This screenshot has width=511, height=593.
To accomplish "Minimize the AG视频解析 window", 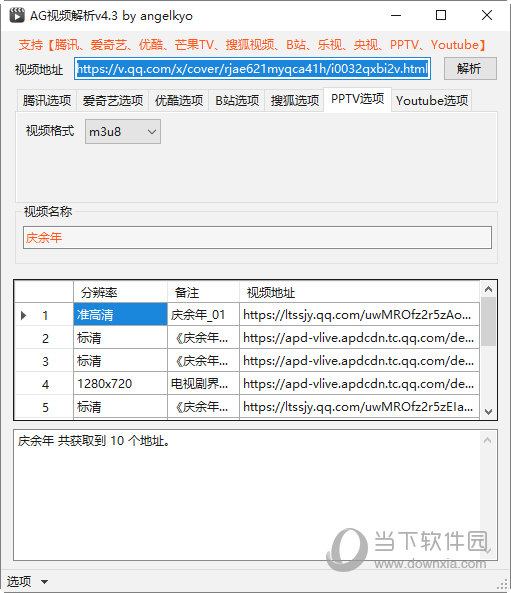I will 396,15.
